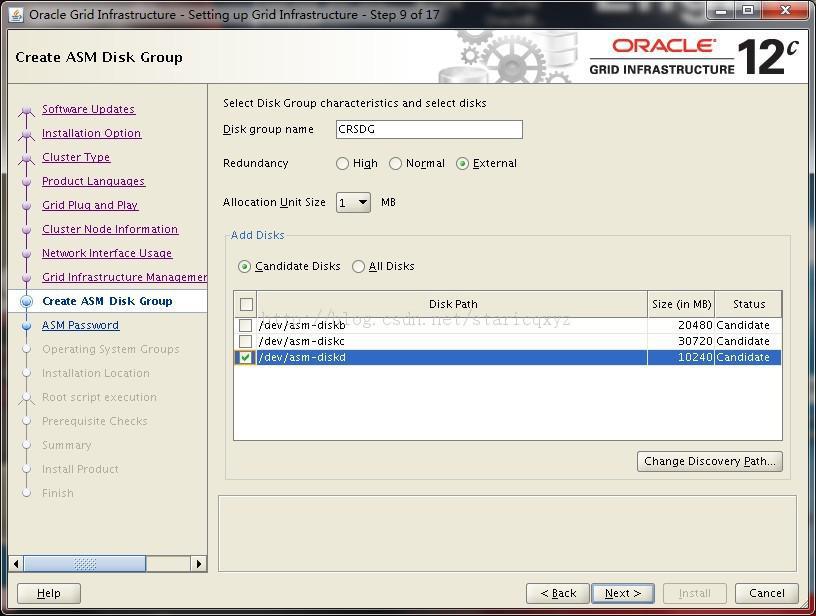Click Candidate status of asm-diskc row
The width and height of the screenshot is (816, 616).
[748, 341]
